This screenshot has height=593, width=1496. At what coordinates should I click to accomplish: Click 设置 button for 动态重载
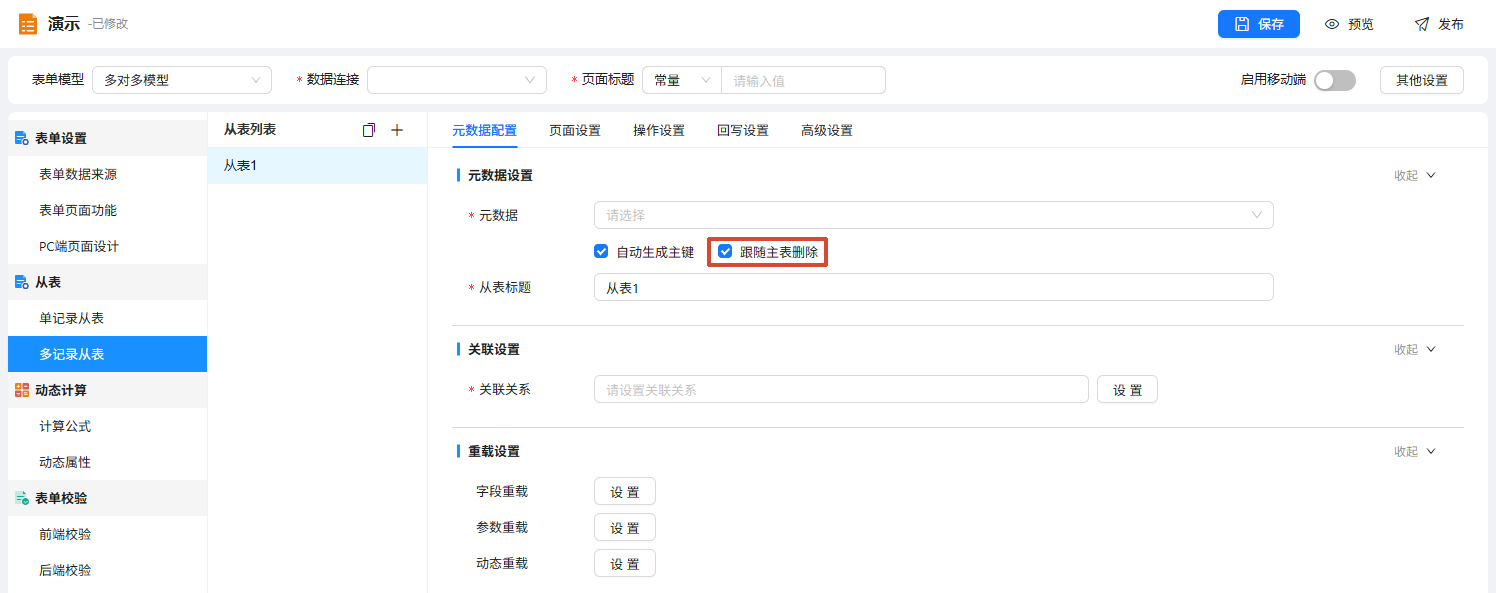625,563
